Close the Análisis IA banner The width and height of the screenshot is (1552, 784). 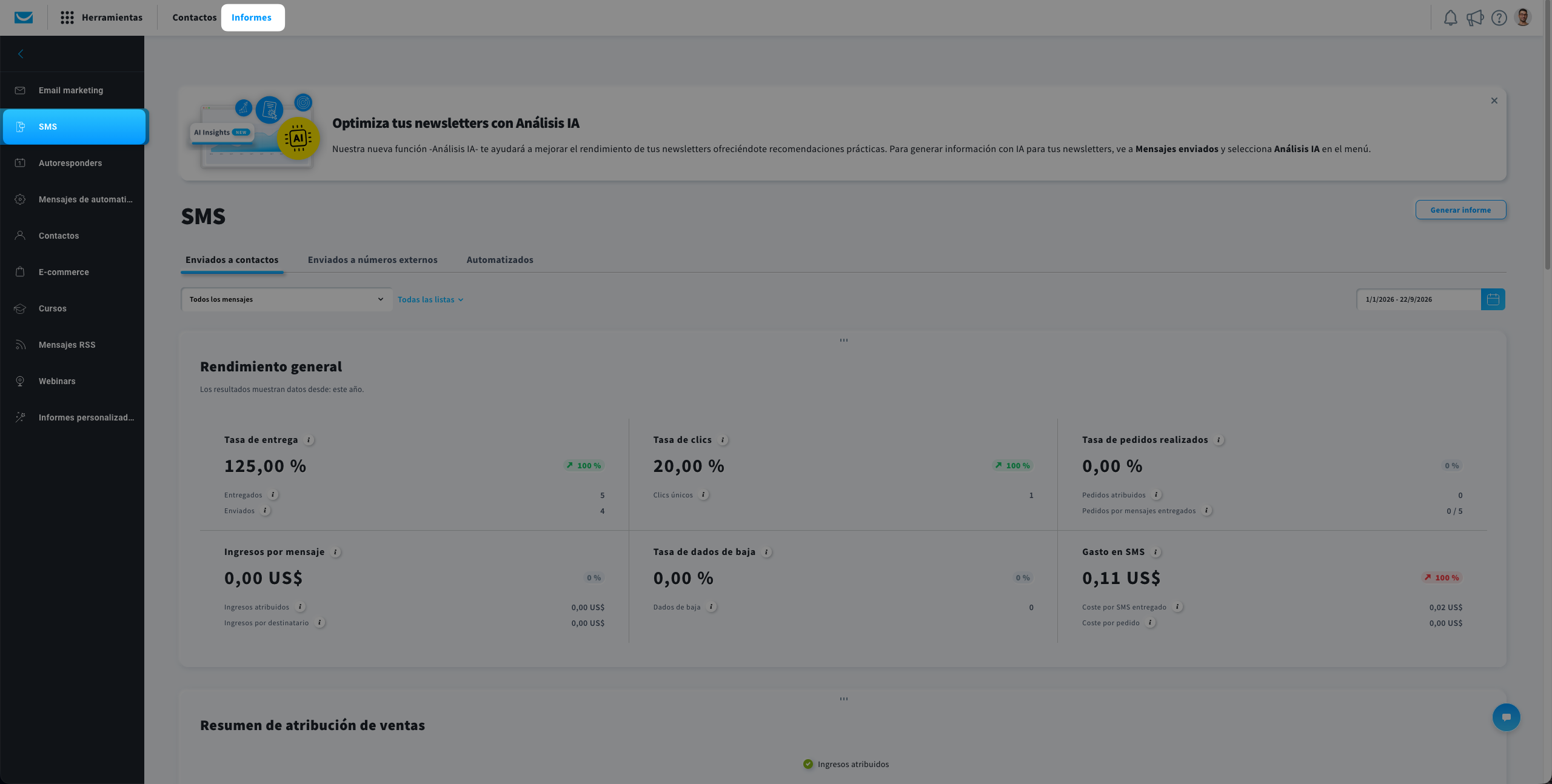(1494, 101)
